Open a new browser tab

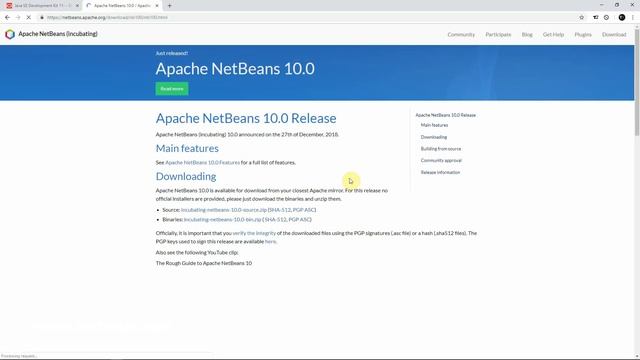(169, 6)
